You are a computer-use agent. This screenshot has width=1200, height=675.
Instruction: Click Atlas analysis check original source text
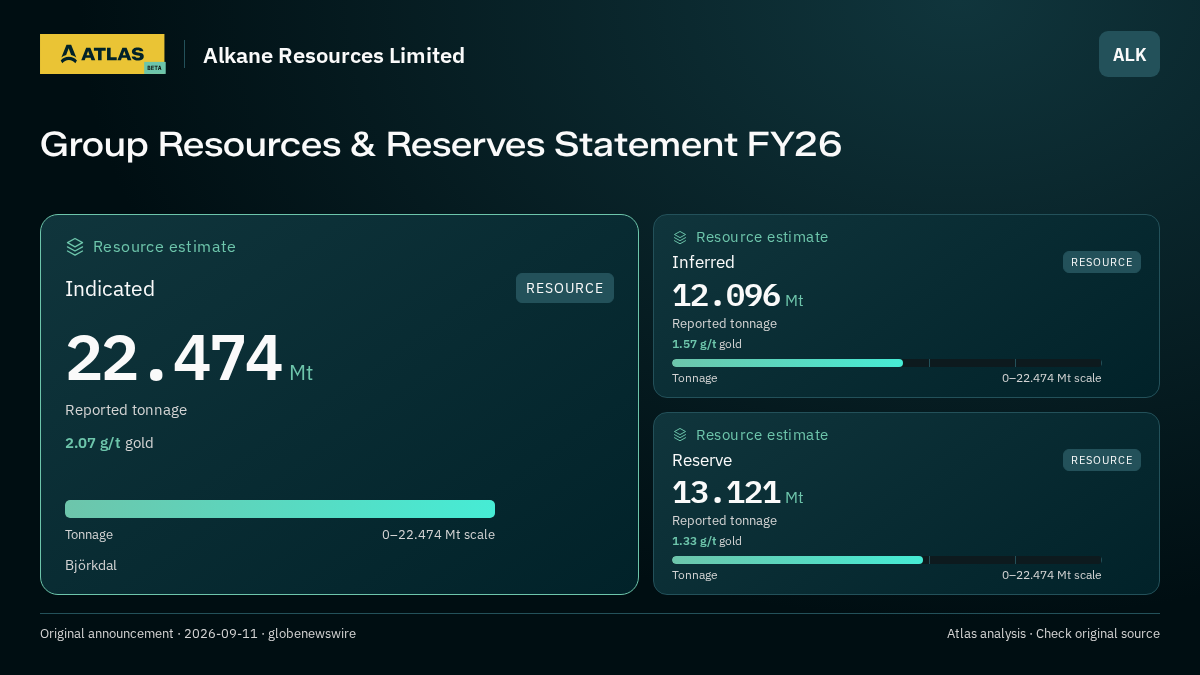(x=1053, y=634)
